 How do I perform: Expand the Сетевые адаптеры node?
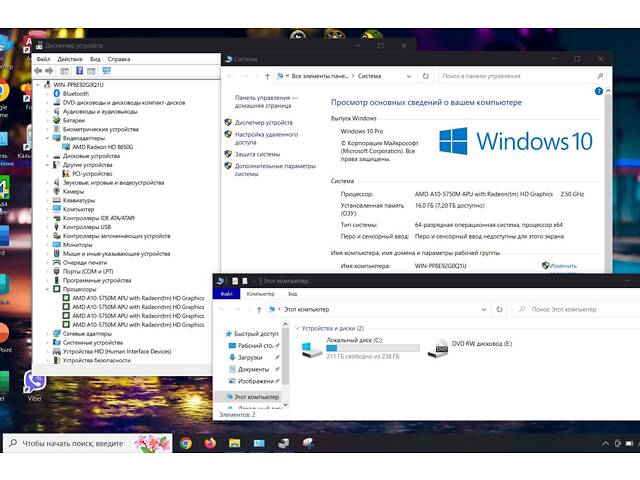point(47,333)
